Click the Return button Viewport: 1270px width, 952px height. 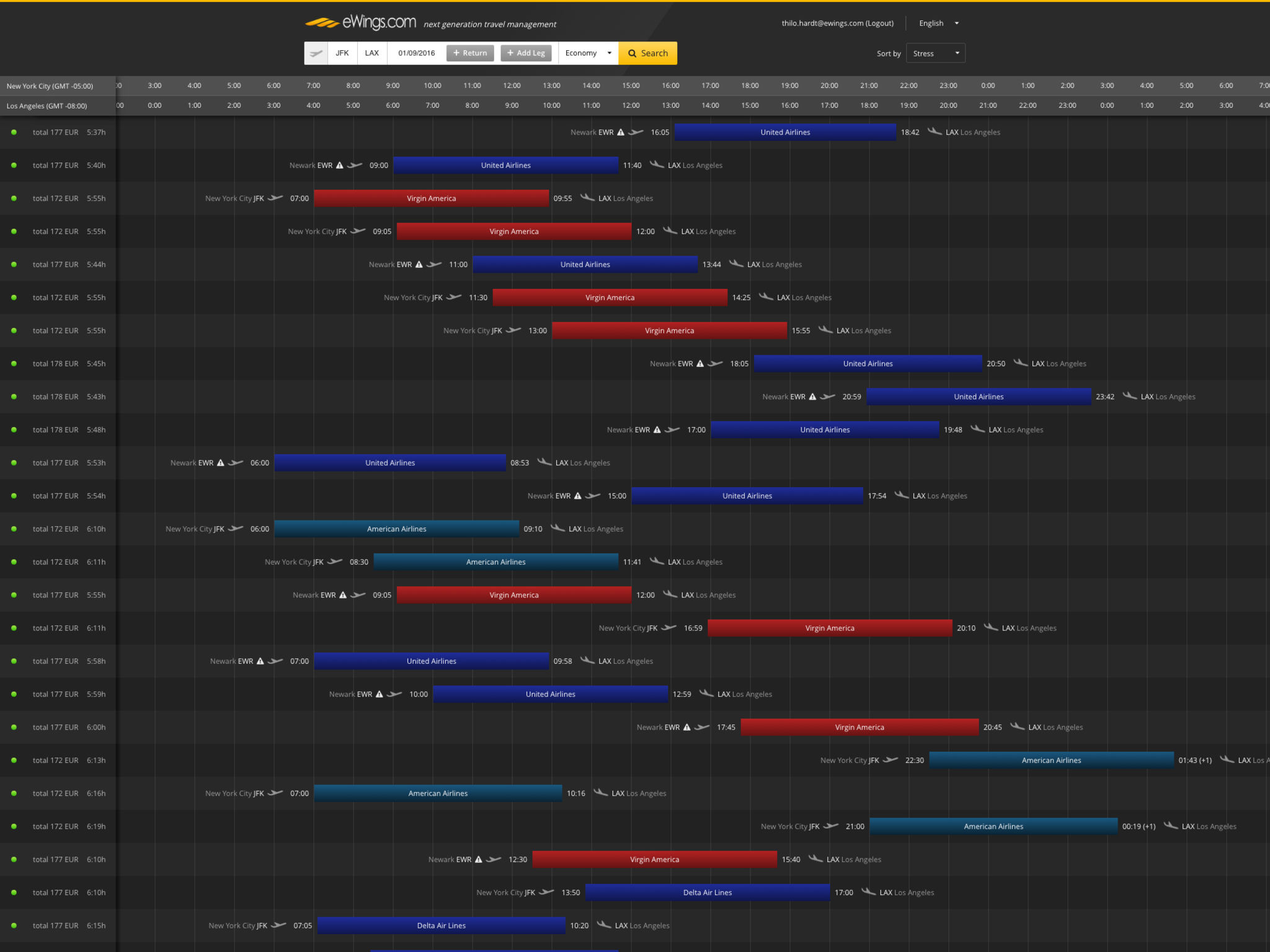coord(470,53)
